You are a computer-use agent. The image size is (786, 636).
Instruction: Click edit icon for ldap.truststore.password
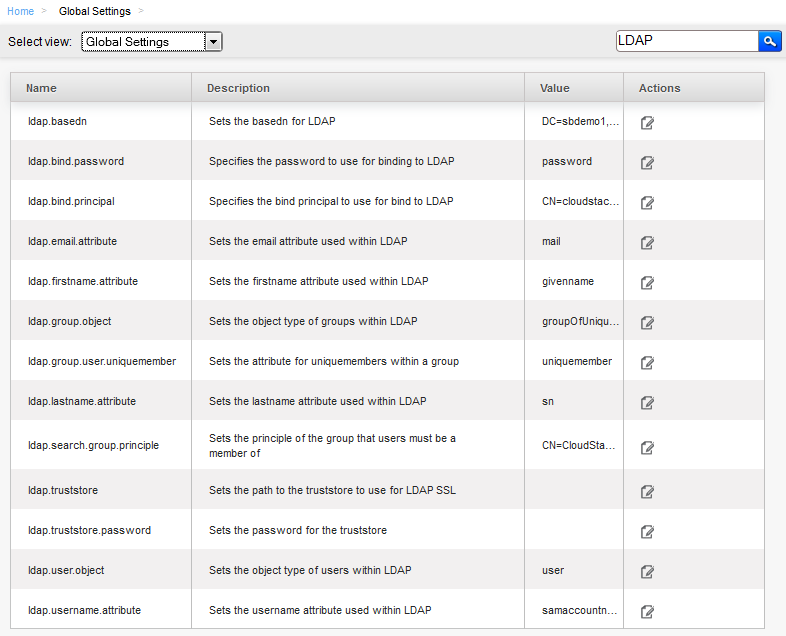[x=647, y=531]
